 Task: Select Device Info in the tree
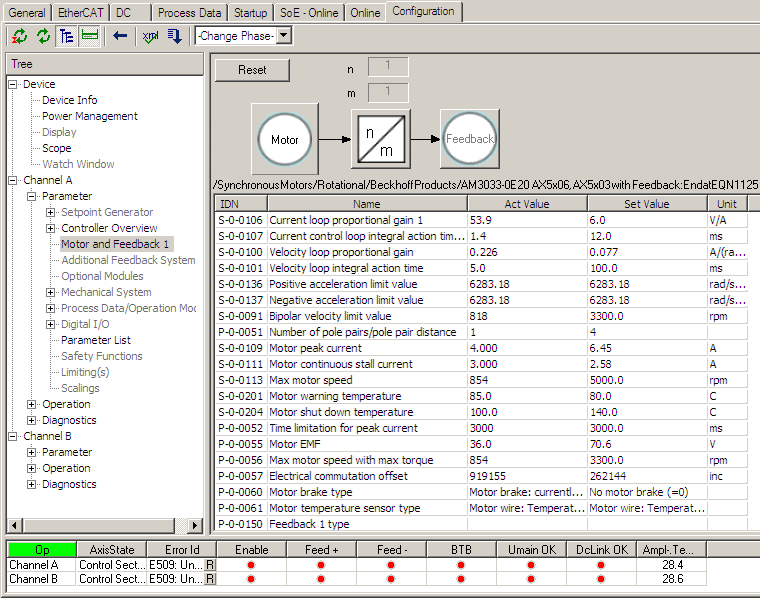[69, 100]
